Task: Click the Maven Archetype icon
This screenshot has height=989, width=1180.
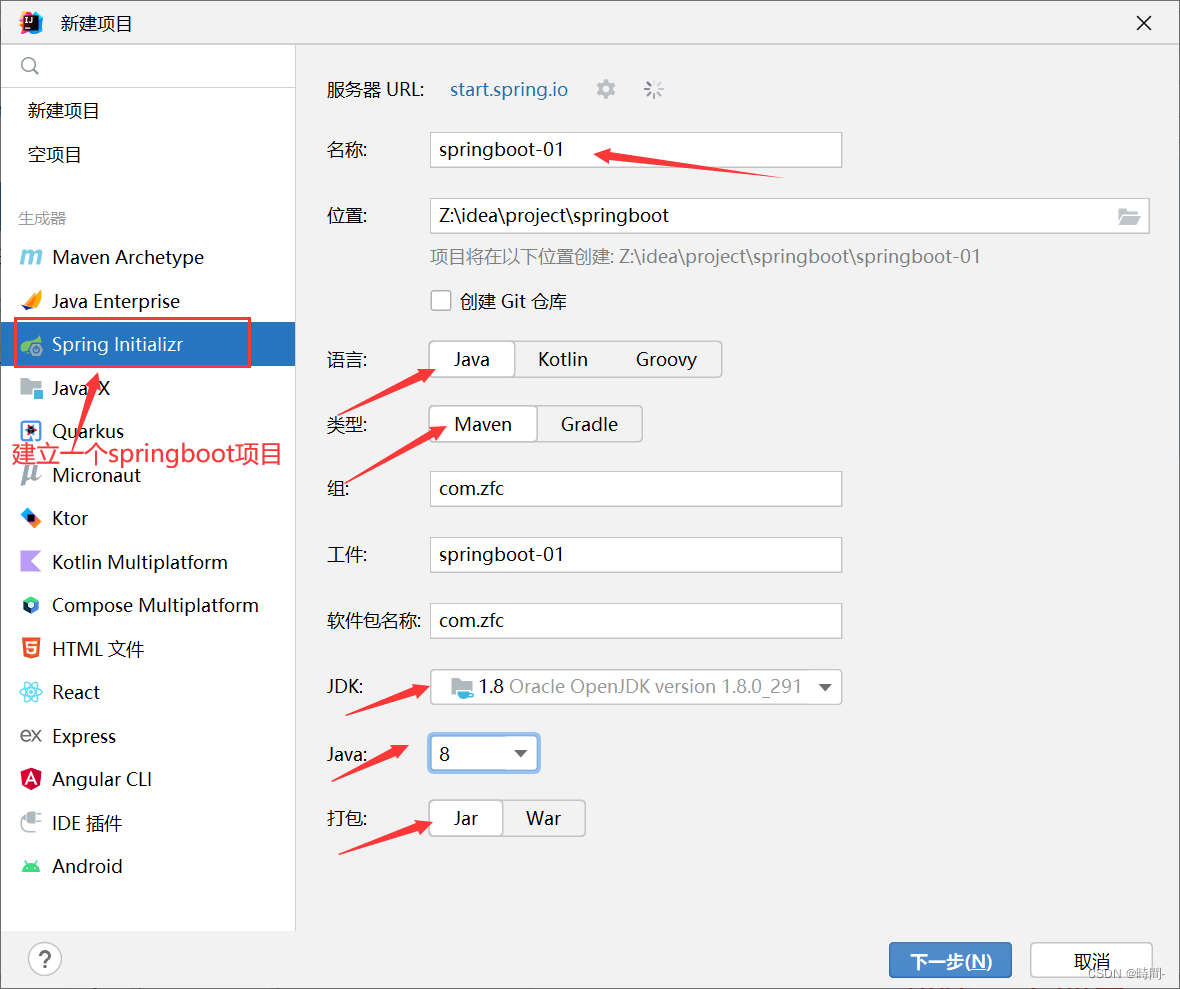Action: coord(31,257)
